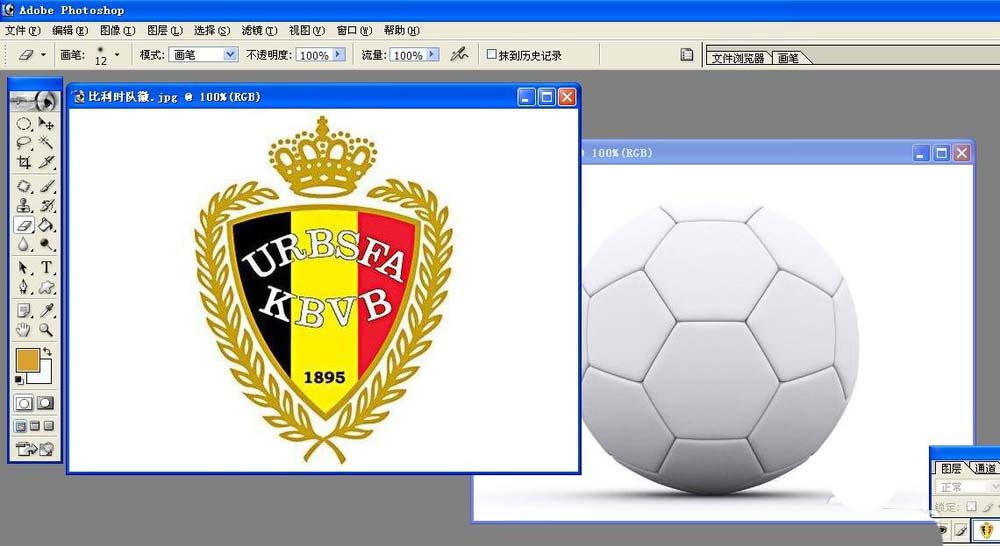The height and width of the screenshot is (546, 1000).
Task: Click the foreground color swatch (tan)
Action: [x=27, y=360]
